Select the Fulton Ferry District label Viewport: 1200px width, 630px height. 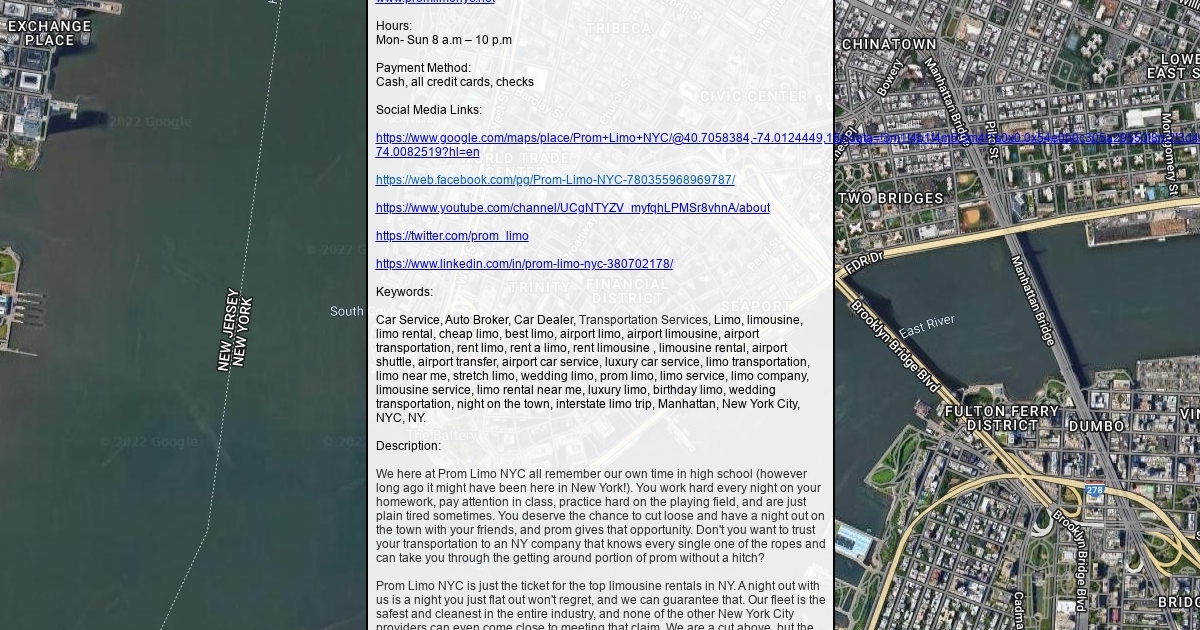click(x=1001, y=418)
